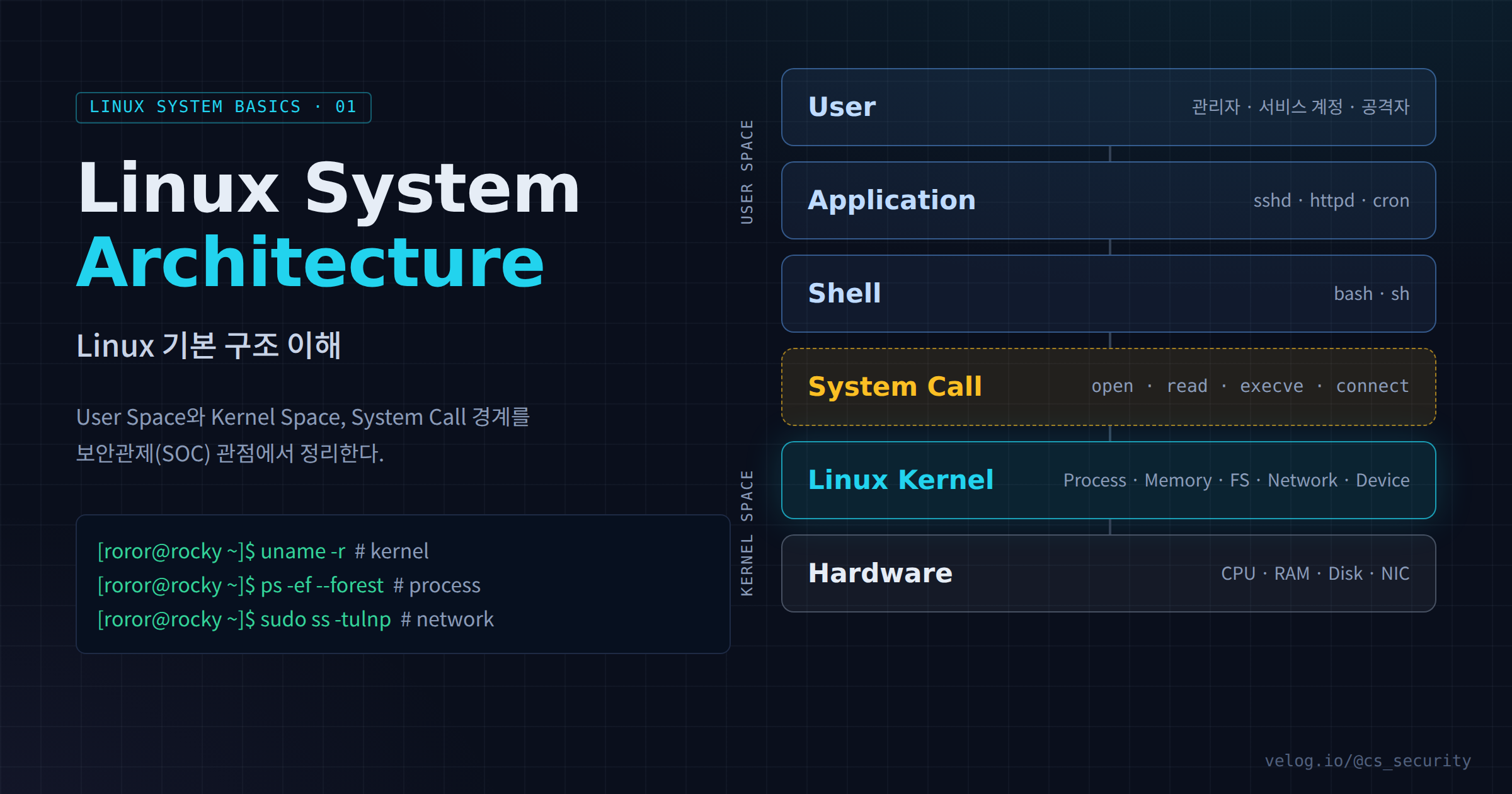Click the vertical 'USER SPACE' label

(747, 172)
